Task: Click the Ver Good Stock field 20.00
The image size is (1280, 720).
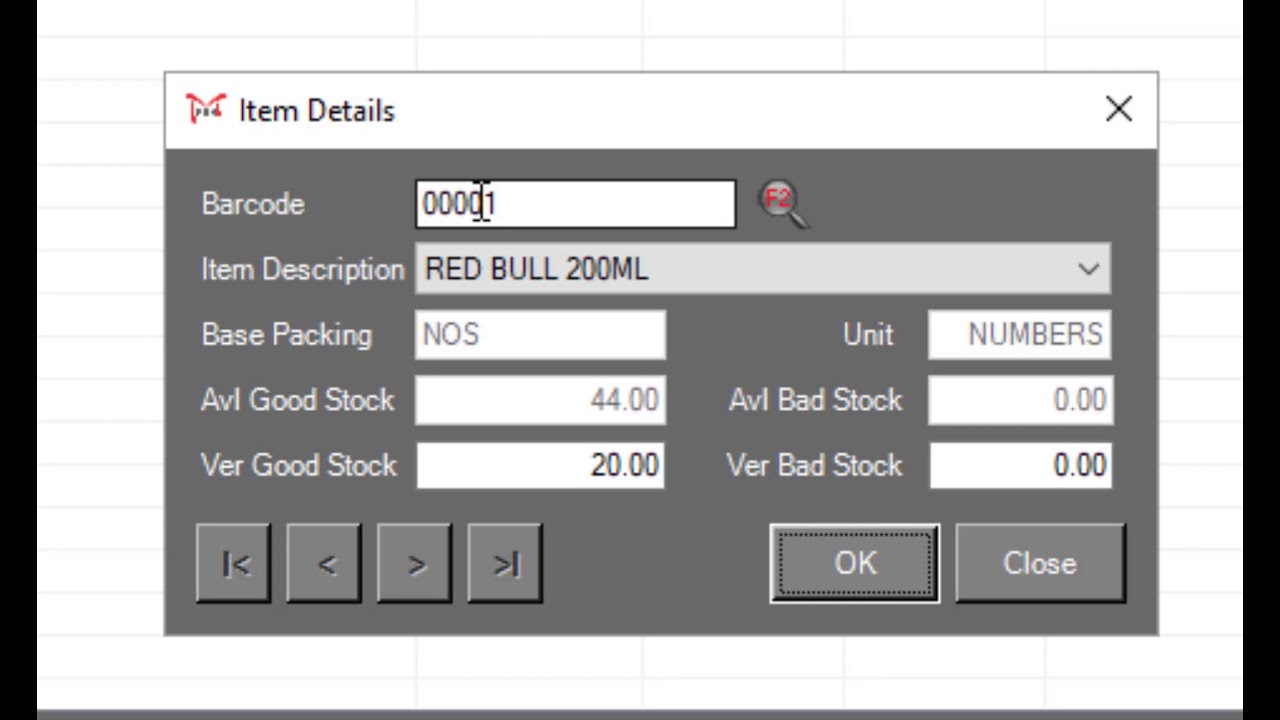Action: point(541,465)
